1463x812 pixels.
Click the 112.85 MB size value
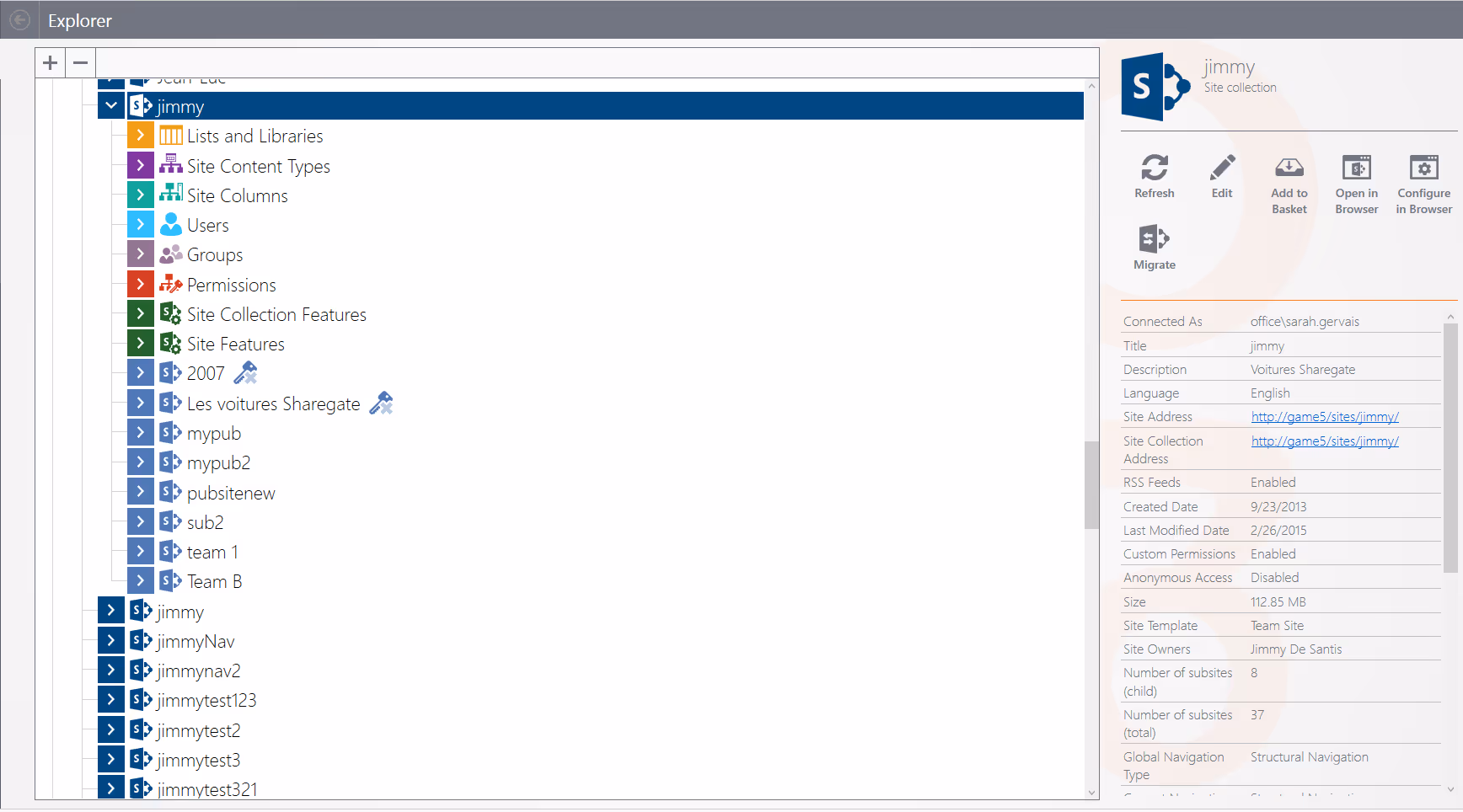[x=1278, y=602]
